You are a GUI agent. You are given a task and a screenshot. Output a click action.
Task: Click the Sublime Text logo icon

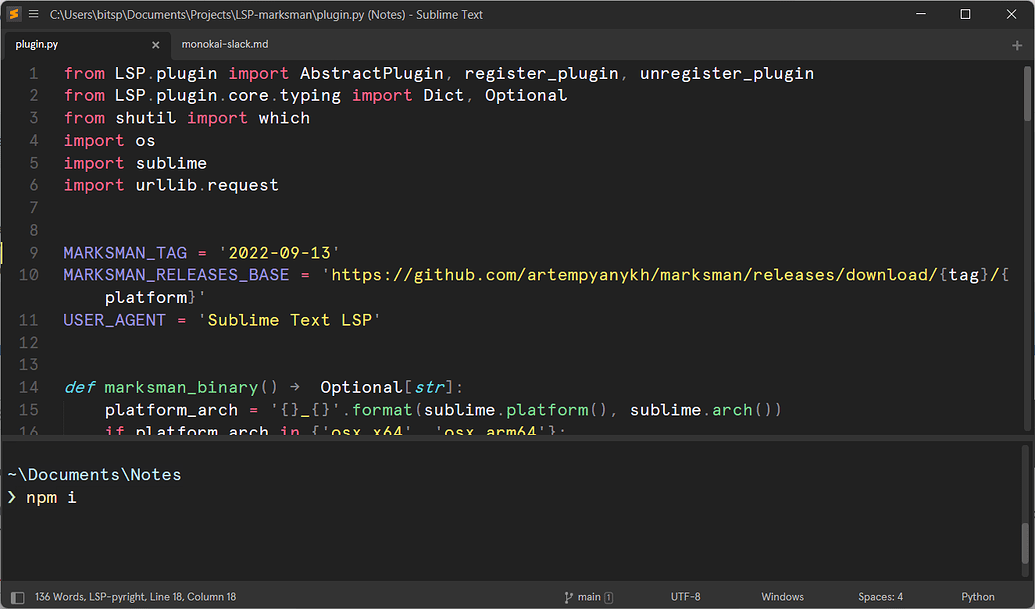(x=13, y=14)
